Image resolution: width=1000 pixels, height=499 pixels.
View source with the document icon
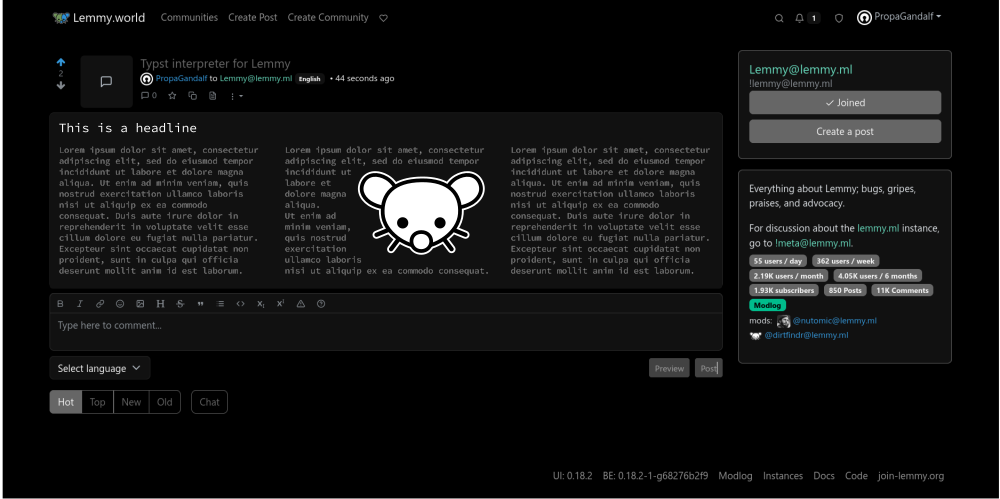213,96
